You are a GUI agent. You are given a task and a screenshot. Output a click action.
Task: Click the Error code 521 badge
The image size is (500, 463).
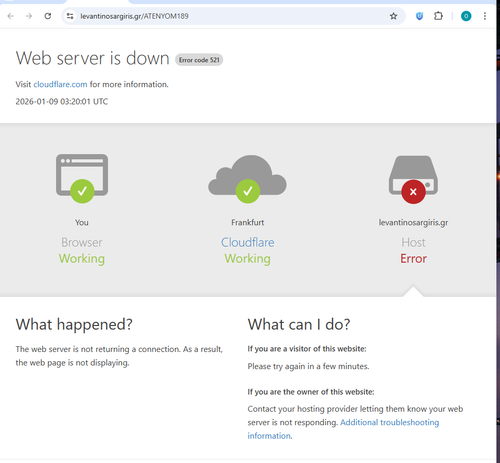click(x=199, y=60)
